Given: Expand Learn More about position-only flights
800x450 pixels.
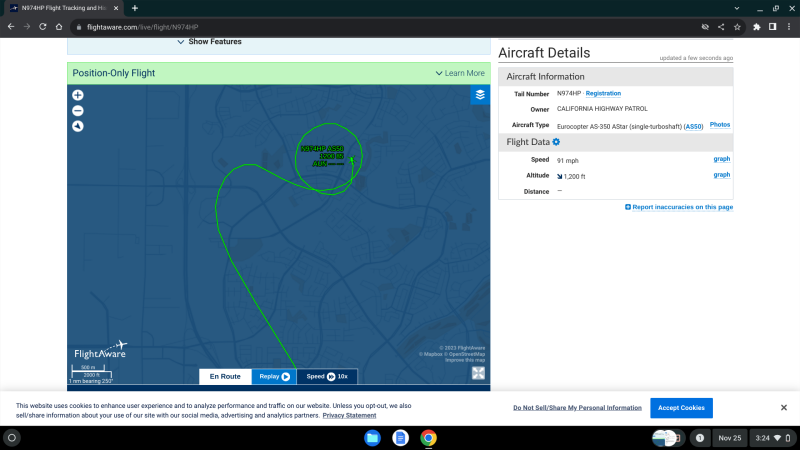Looking at the screenshot, I should (x=460, y=73).
